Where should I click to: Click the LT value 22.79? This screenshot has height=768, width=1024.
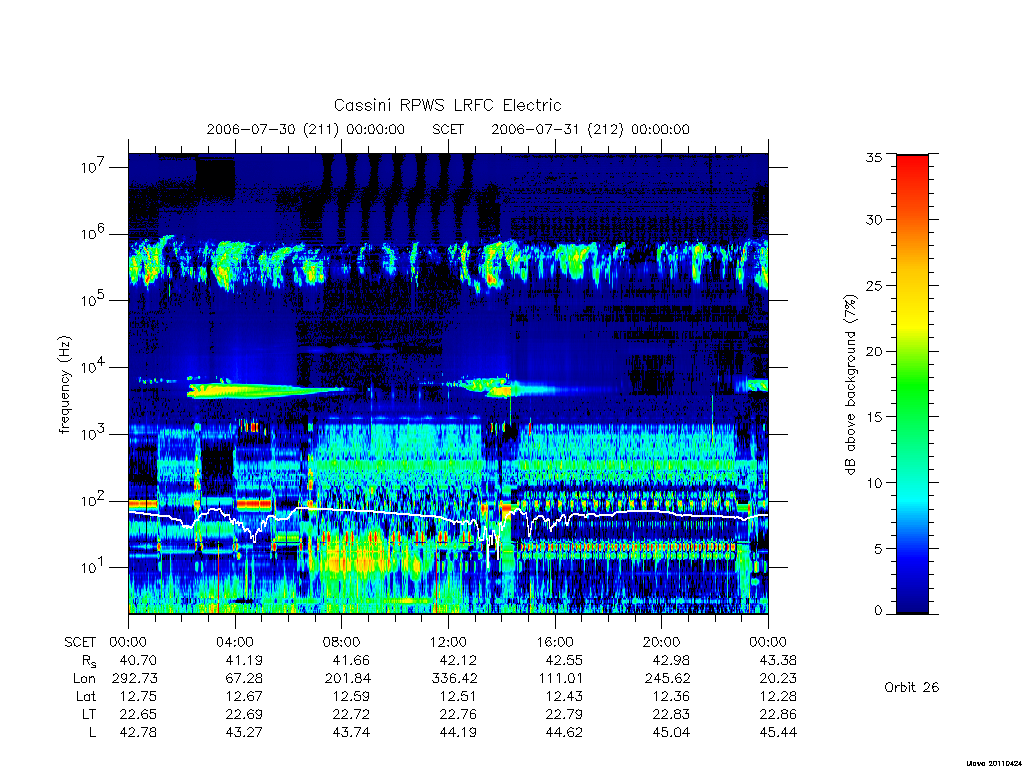(564, 714)
